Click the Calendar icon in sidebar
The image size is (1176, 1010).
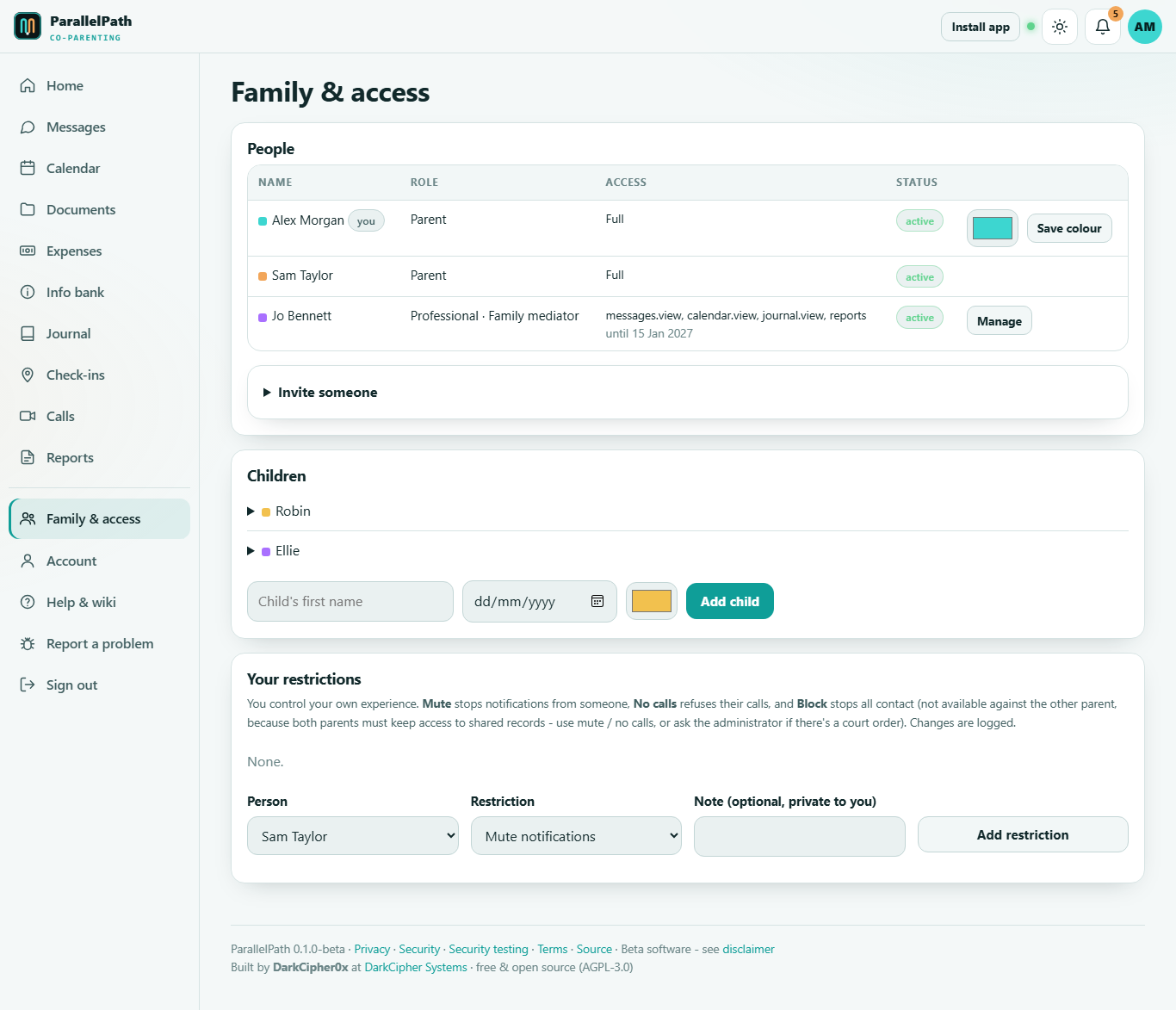click(x=28, y=168)
